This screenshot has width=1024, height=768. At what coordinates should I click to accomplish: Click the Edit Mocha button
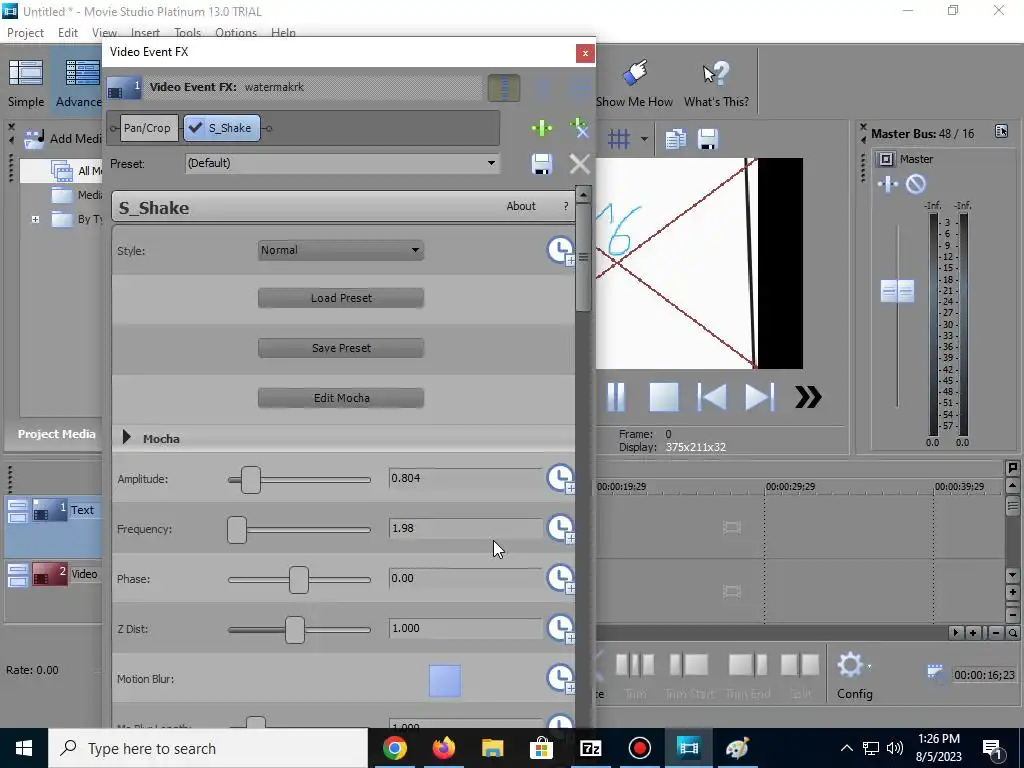click(341, 398)
